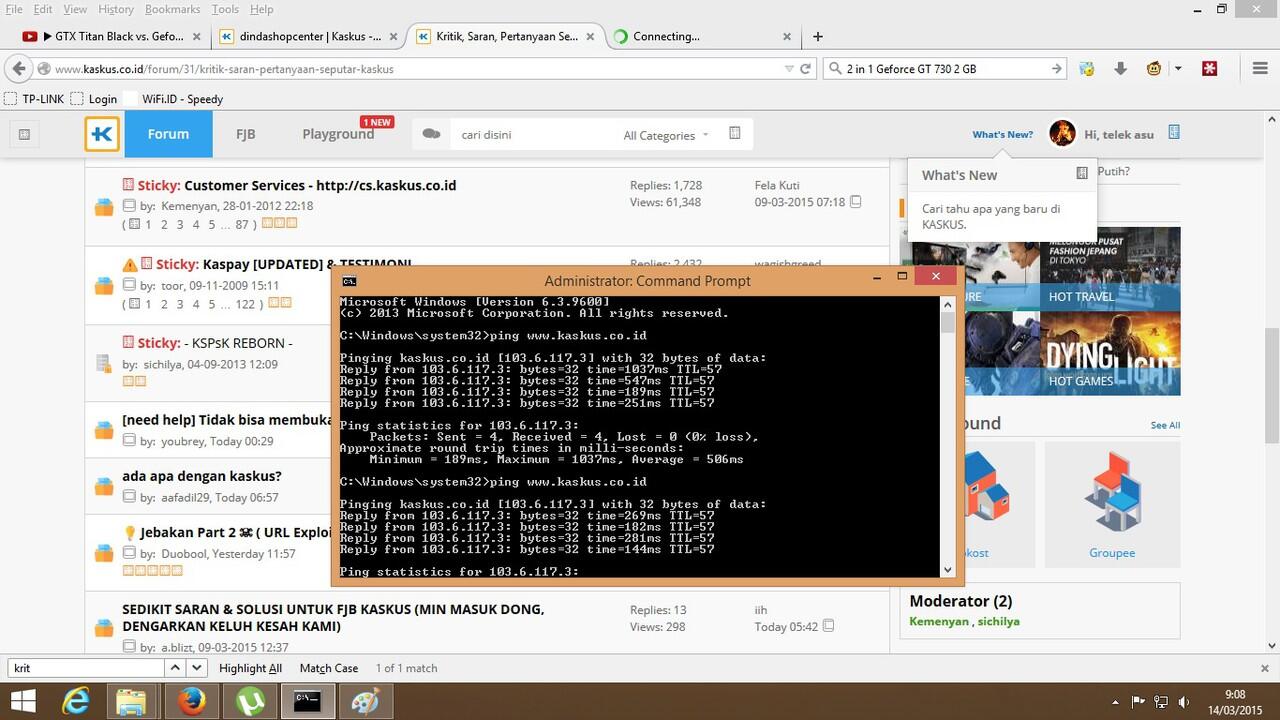The width and height of the screenshot is (1280, 720).
Task: Open the Tools menu
Action: [225, 9]
